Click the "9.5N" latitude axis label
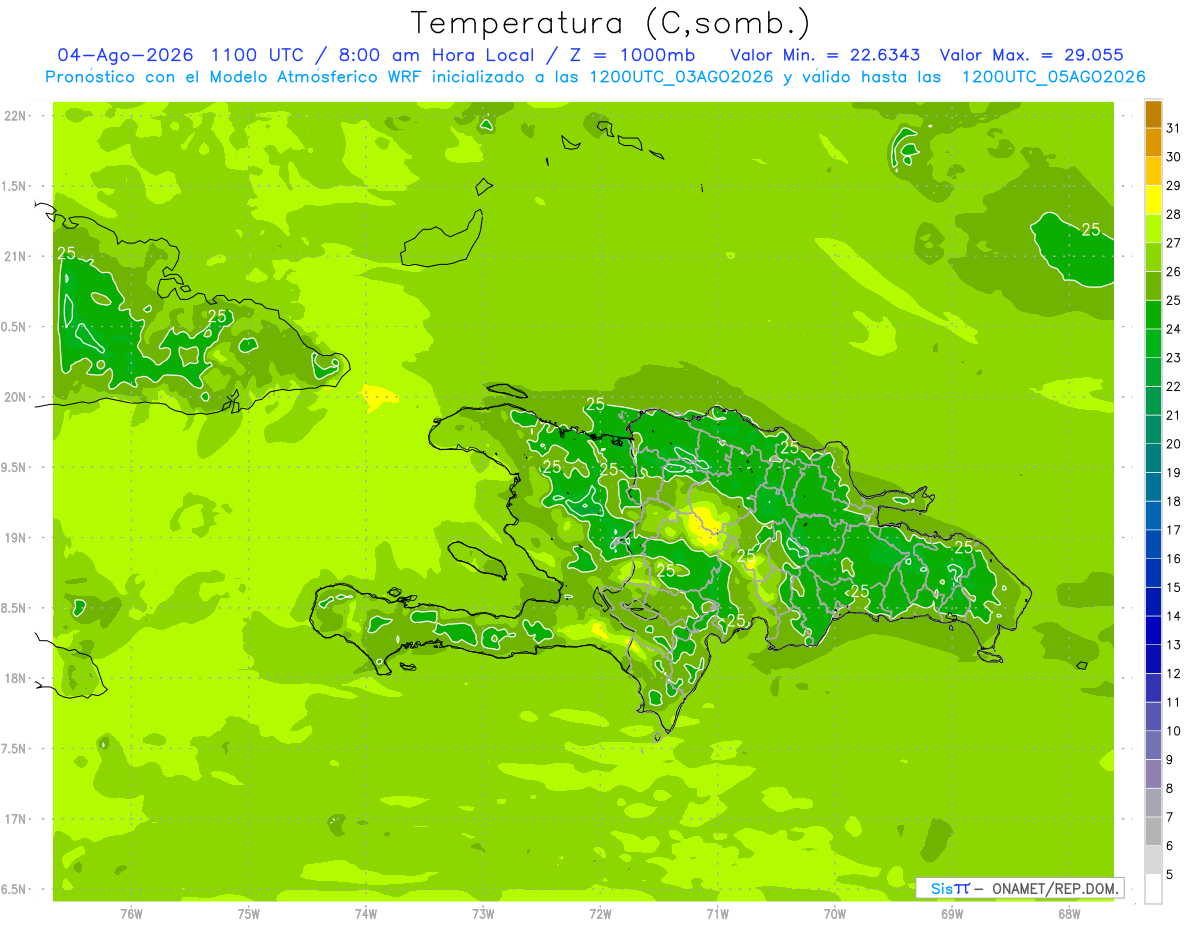1200x927 pixels. pos(14,467)
